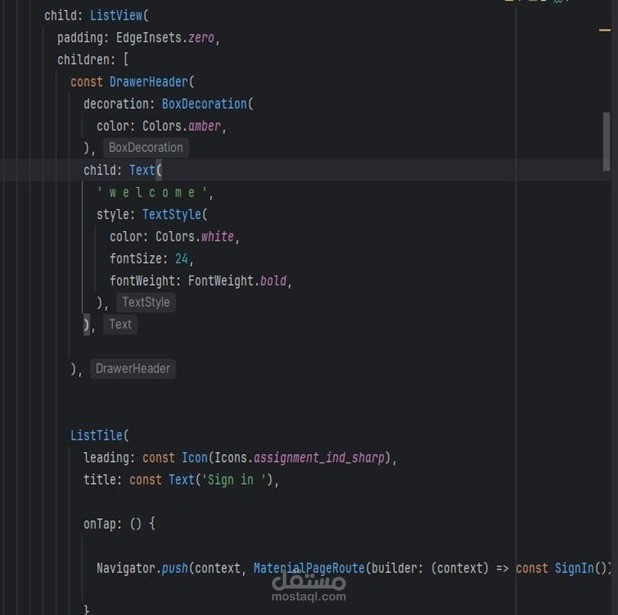Click the 'leading:' property name
Viewport: 618px width, 615px height.
(109, 458)
